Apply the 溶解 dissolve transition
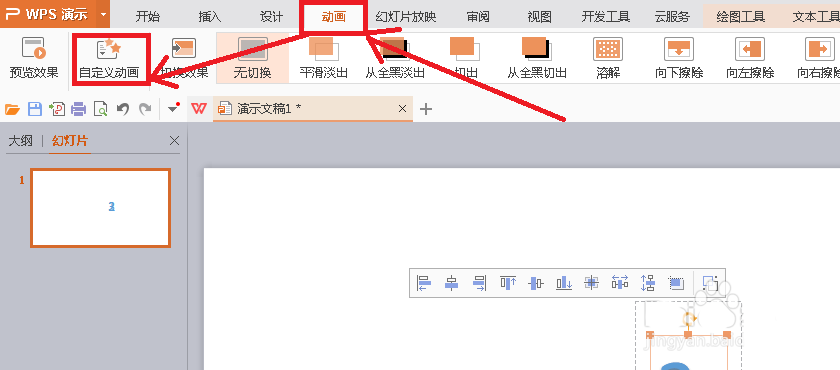The width and height of the screenshot is (840, 370). (608, 58)
